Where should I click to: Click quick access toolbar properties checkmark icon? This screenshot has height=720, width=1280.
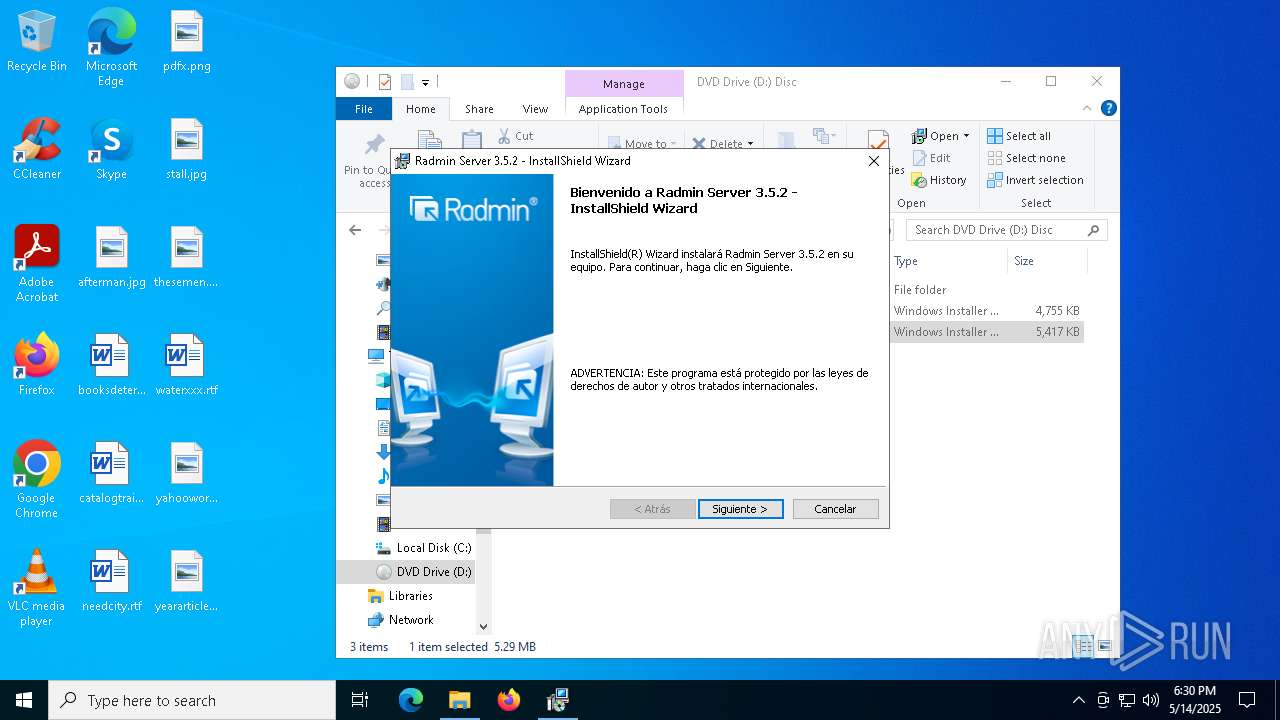[385, 82]
